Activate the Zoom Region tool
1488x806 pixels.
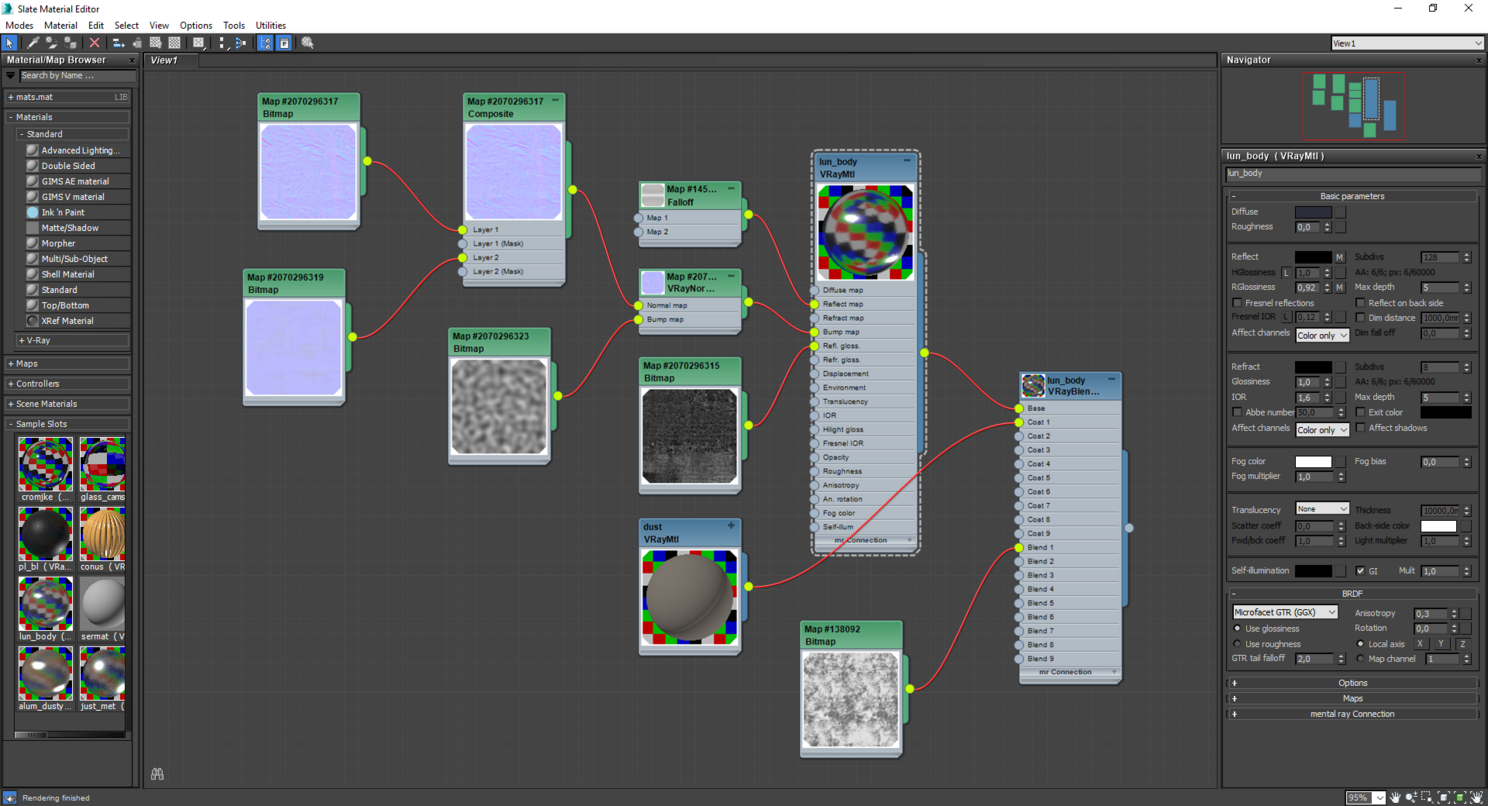[x=1427, y=797]
